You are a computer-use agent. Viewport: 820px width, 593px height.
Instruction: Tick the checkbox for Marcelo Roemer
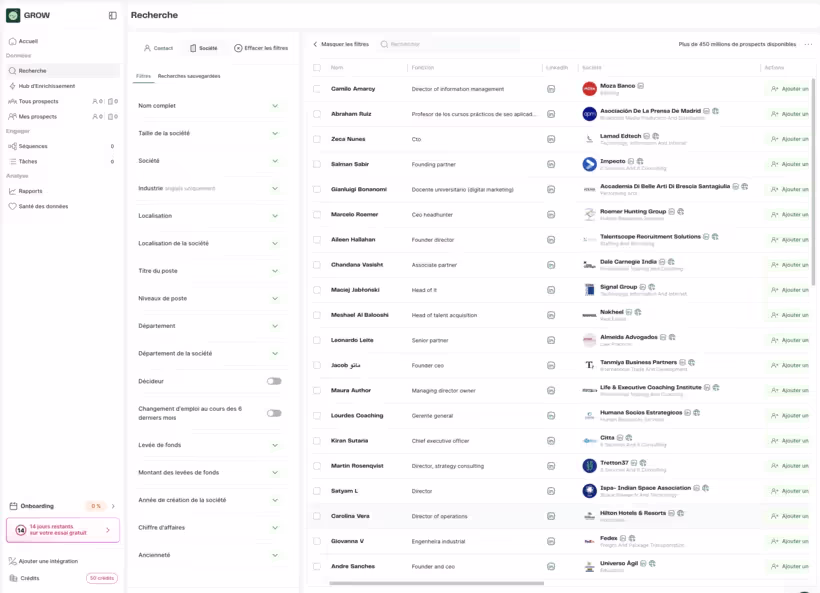pyautogui.click(x=317, y=214)
